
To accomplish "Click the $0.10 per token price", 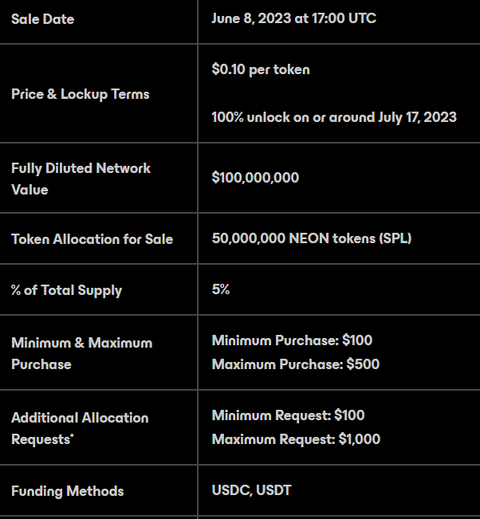I will [261, 69].
